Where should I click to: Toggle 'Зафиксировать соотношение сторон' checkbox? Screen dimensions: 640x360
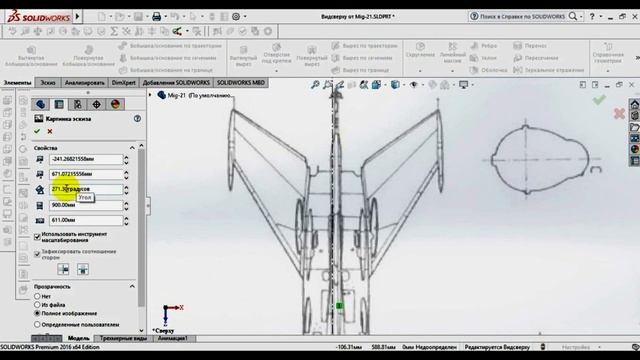click(x=37, y=254)
